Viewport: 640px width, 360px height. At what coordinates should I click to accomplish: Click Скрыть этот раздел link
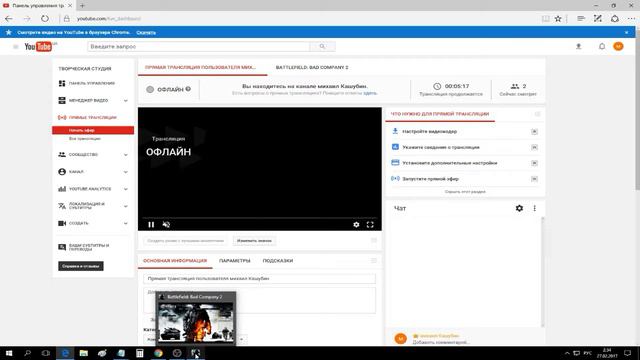(x=465, y=191)
